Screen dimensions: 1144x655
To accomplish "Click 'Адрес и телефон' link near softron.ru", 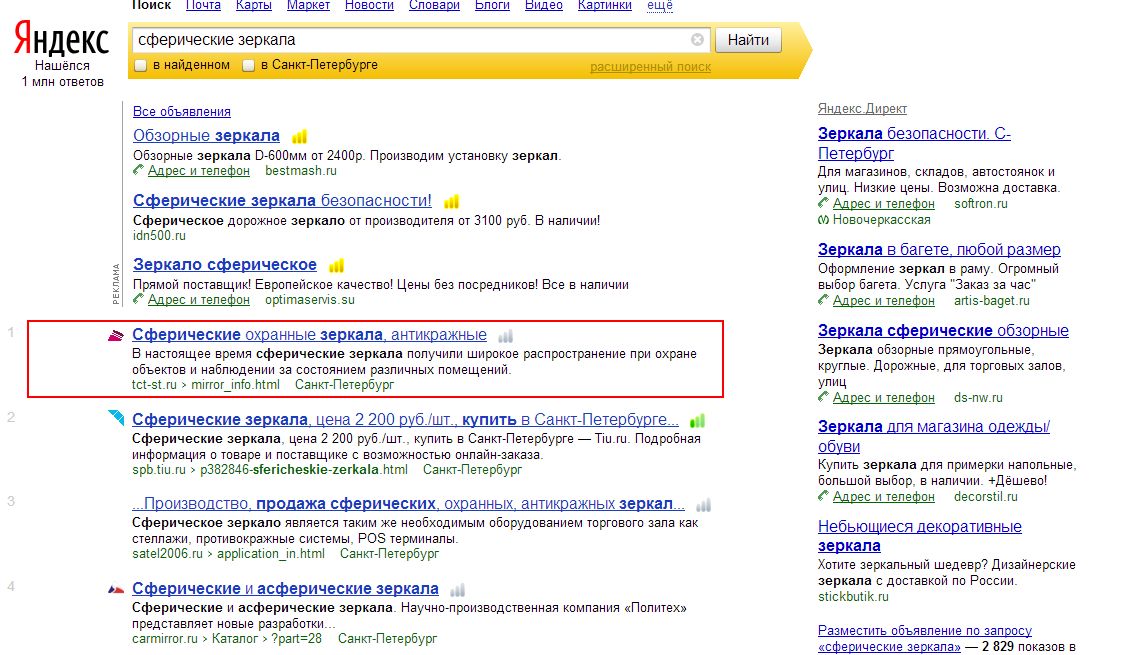I will point(884,204).
